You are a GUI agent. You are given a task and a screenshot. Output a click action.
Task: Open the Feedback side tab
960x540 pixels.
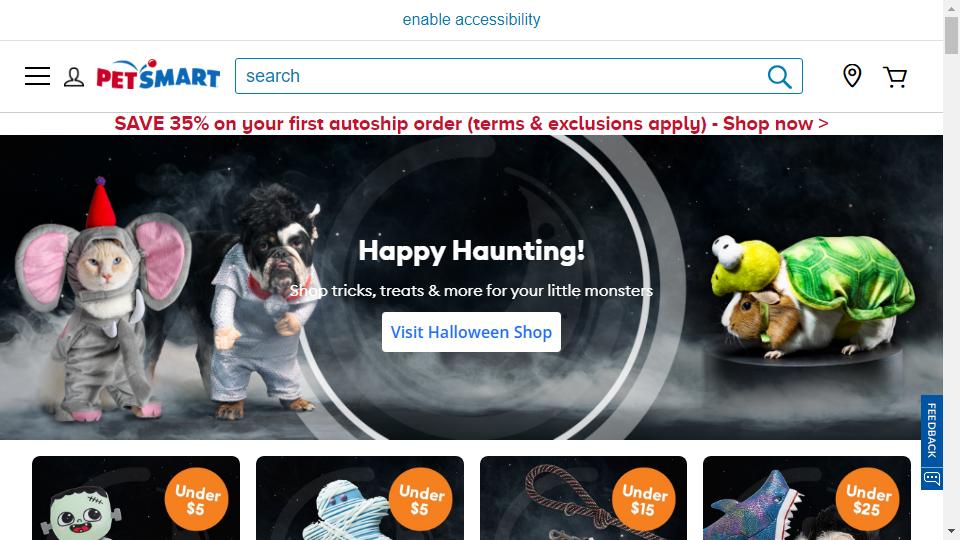tap(932, 430)
